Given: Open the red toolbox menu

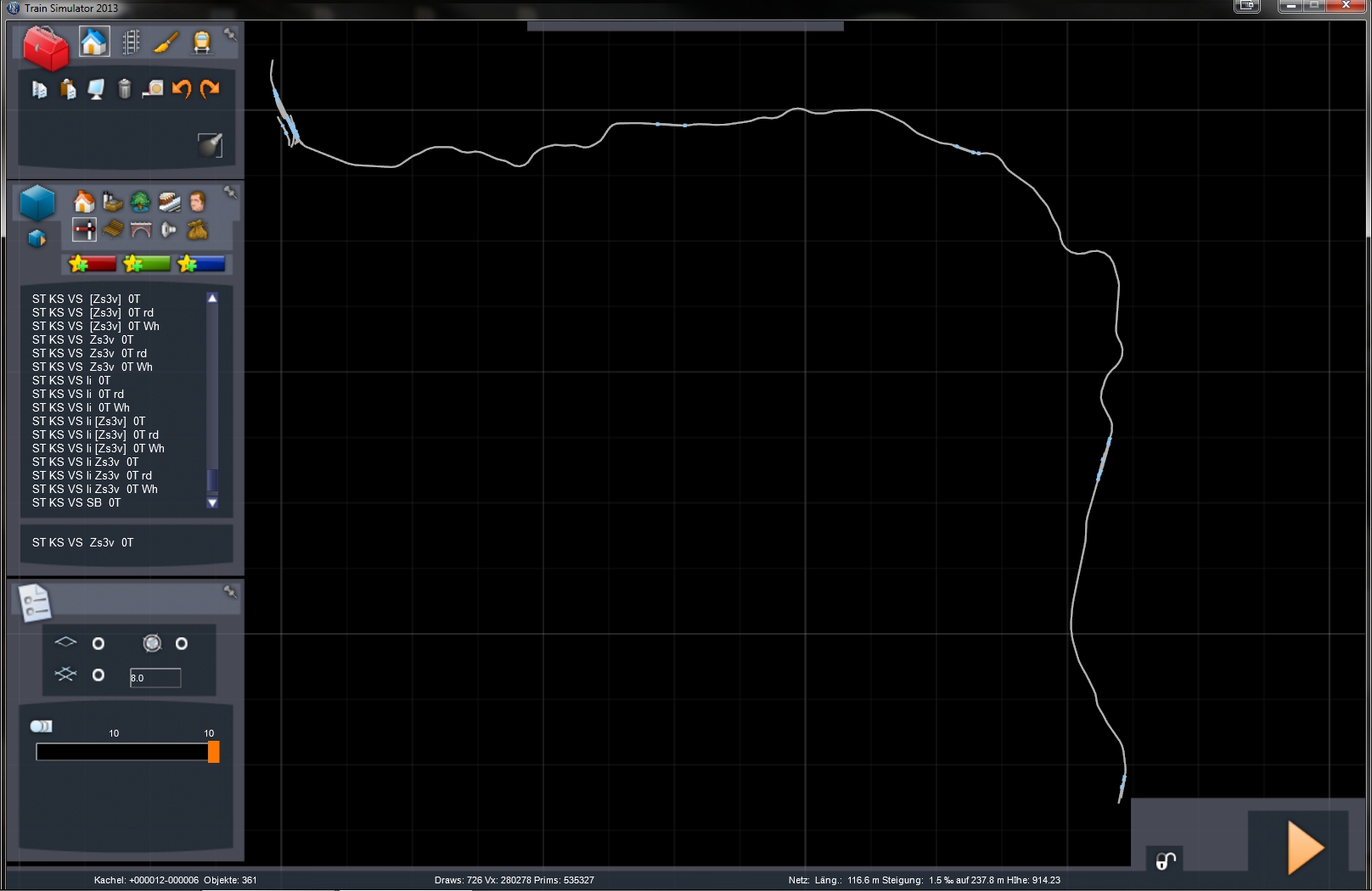Looking at the screenshot, I should (46, 48).
